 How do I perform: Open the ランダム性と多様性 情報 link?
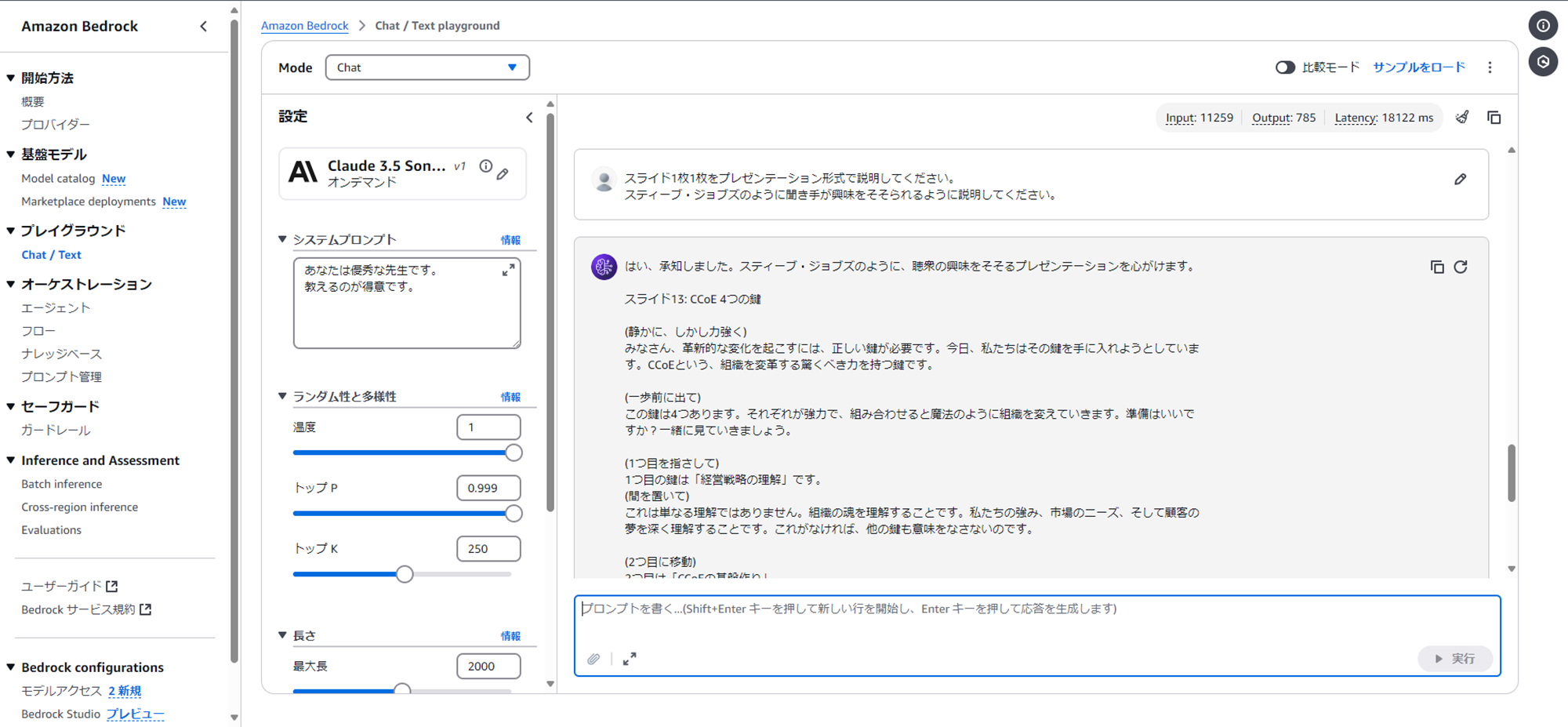point(510,397)
